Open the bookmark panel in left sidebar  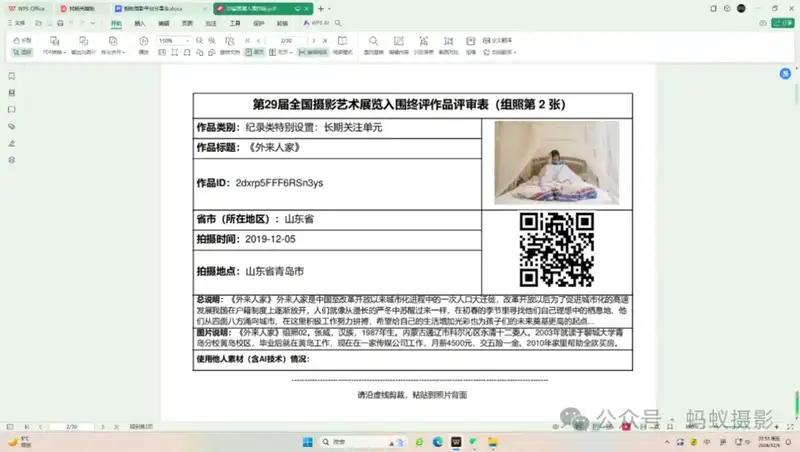[x=12, y=76]
